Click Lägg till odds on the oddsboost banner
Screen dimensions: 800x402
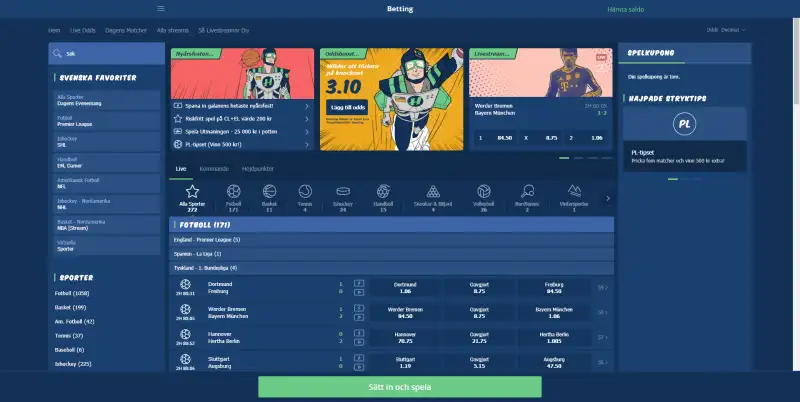(x=347, y=107)
